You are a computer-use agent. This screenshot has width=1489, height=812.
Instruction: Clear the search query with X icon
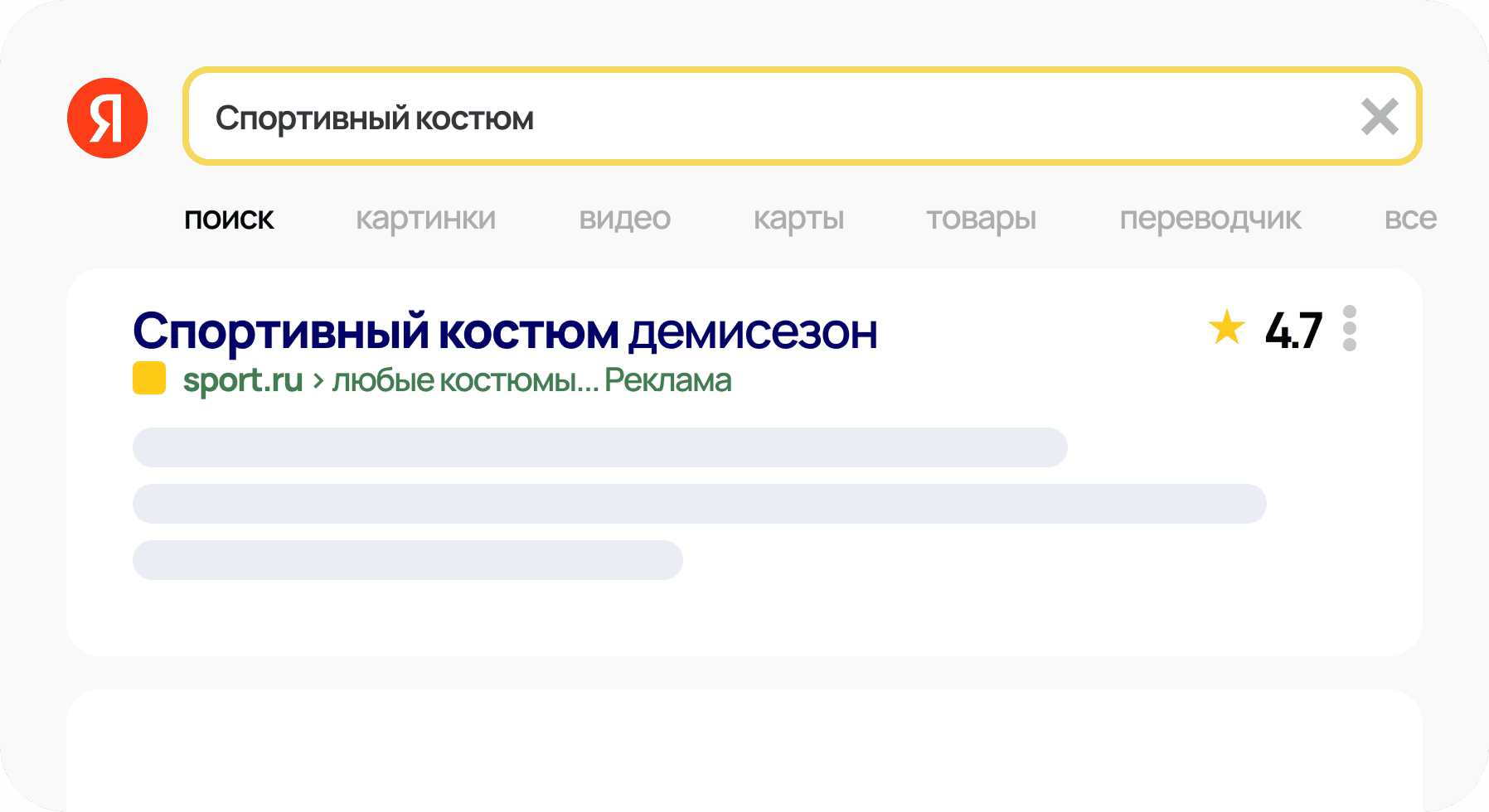[1380, 117]
